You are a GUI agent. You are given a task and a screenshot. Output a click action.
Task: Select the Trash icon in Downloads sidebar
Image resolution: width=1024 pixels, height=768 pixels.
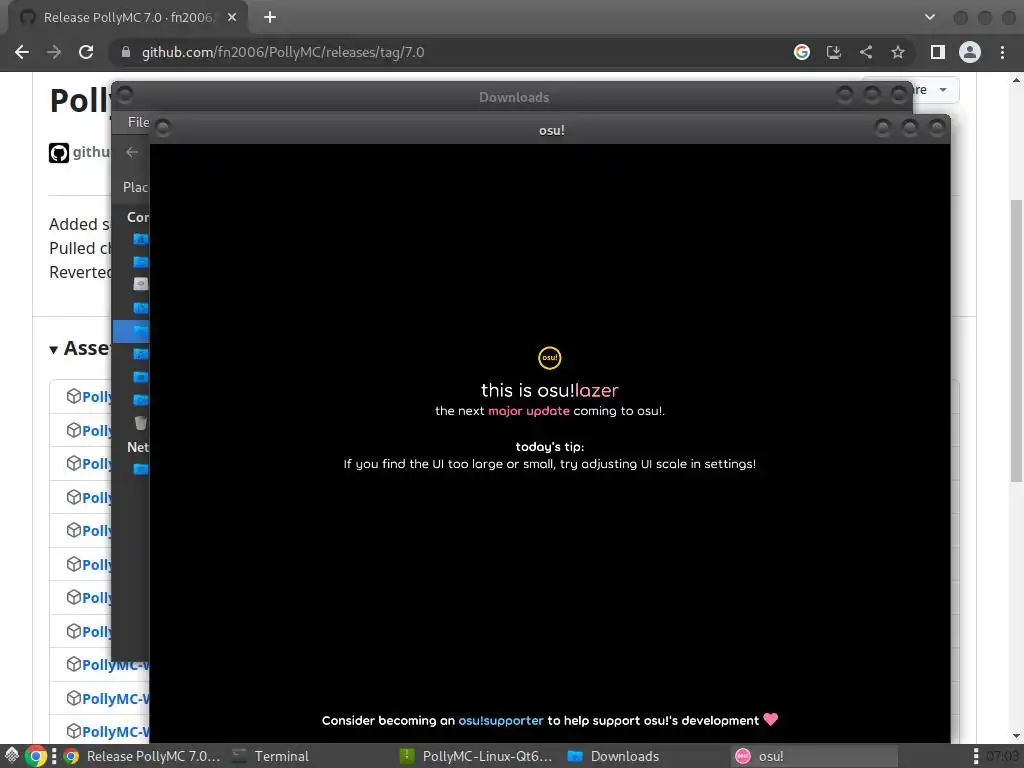coord(140,423)
